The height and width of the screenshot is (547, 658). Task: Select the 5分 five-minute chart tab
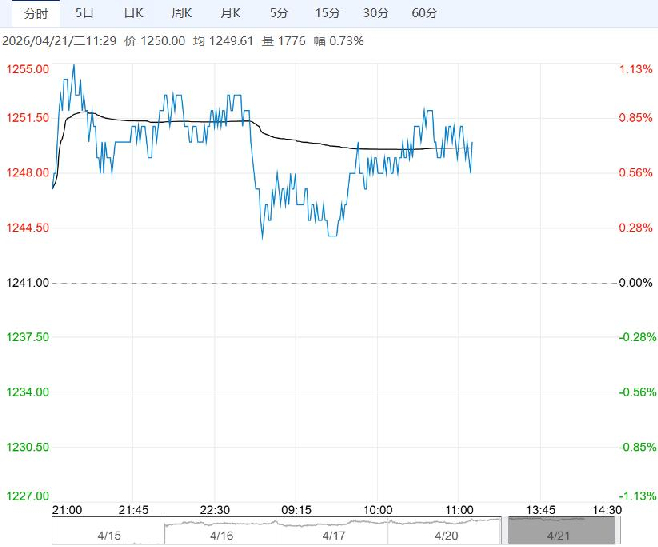point(281,13)
